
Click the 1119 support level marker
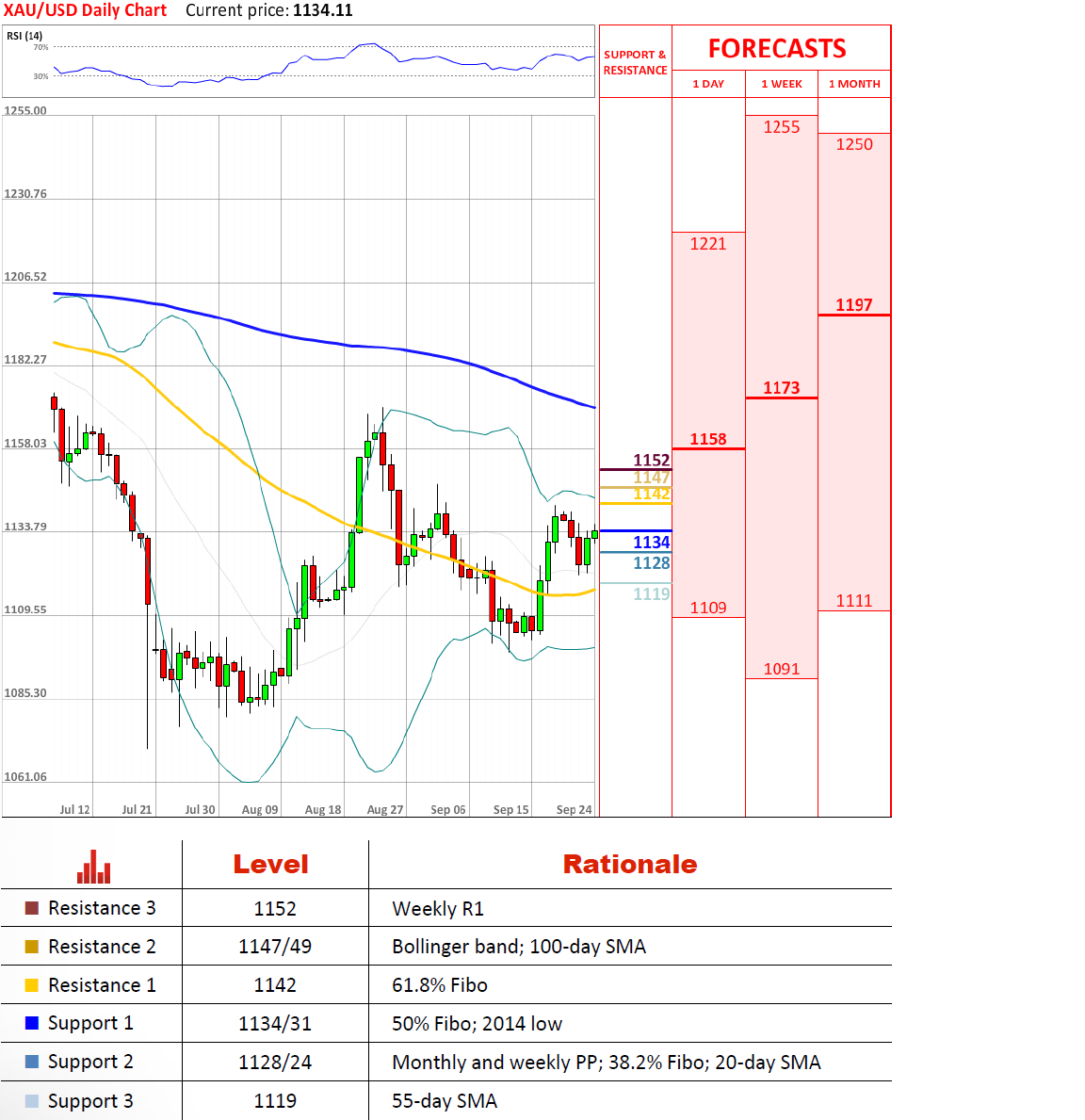click(652, 593)
